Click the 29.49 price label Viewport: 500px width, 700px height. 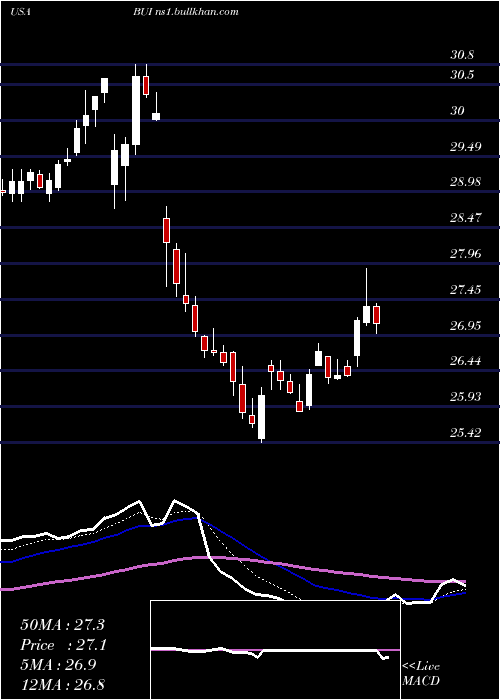[x=465, y=146]
